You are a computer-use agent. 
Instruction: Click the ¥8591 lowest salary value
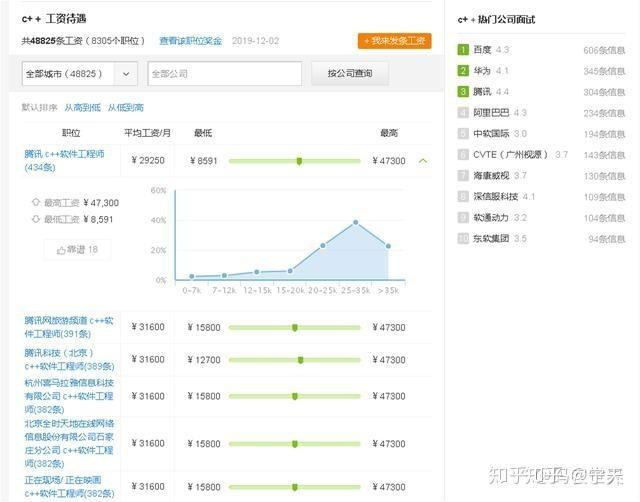pyautogui.click(x=203, y=161)
